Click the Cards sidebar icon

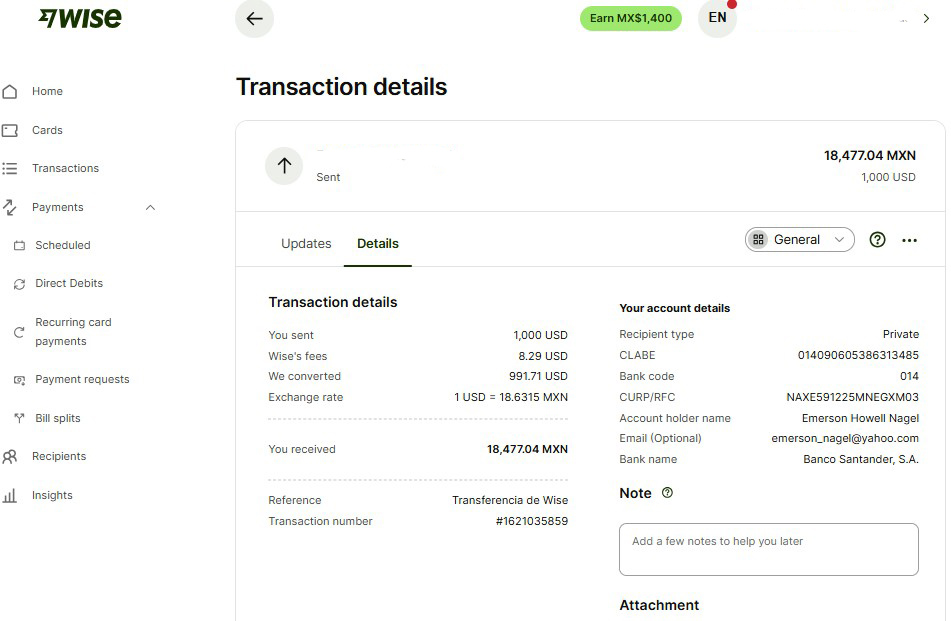tap(10, 130)
